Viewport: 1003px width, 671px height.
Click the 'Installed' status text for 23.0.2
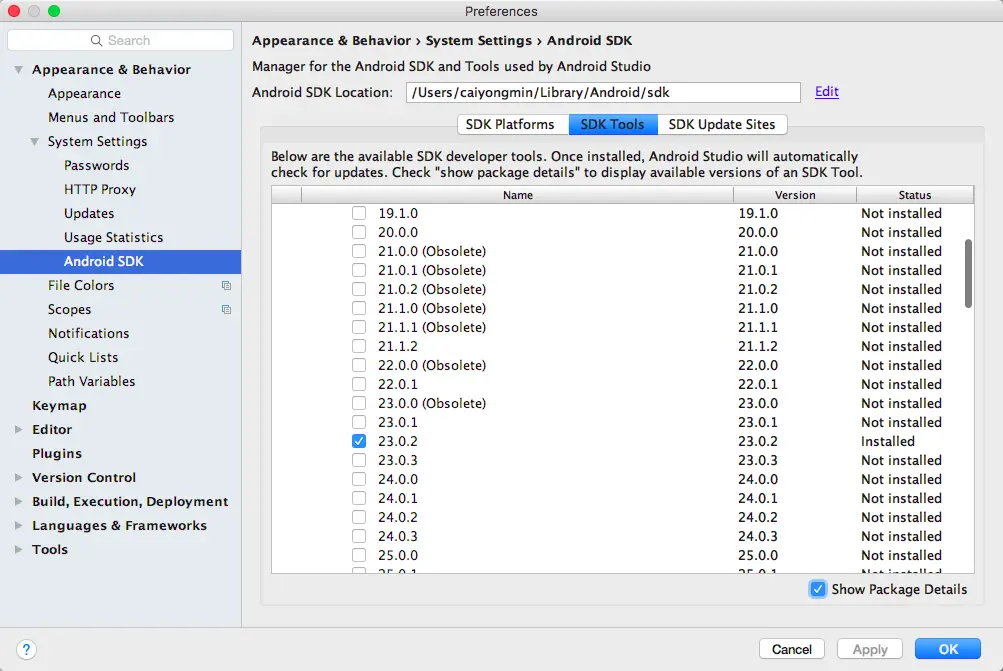point(888,441)
